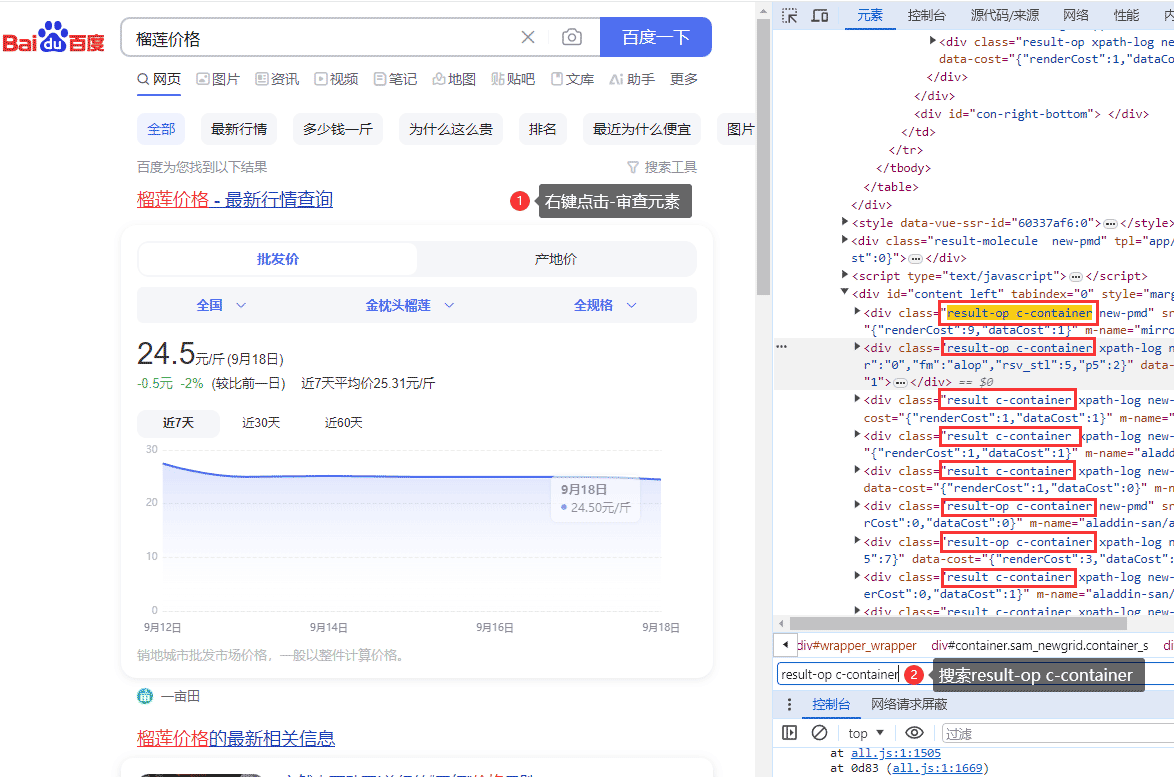Expand the style data-vue-ssr-id node
Image resolution: width=1174 pixels, height=777 pixels.
point(845,222)
